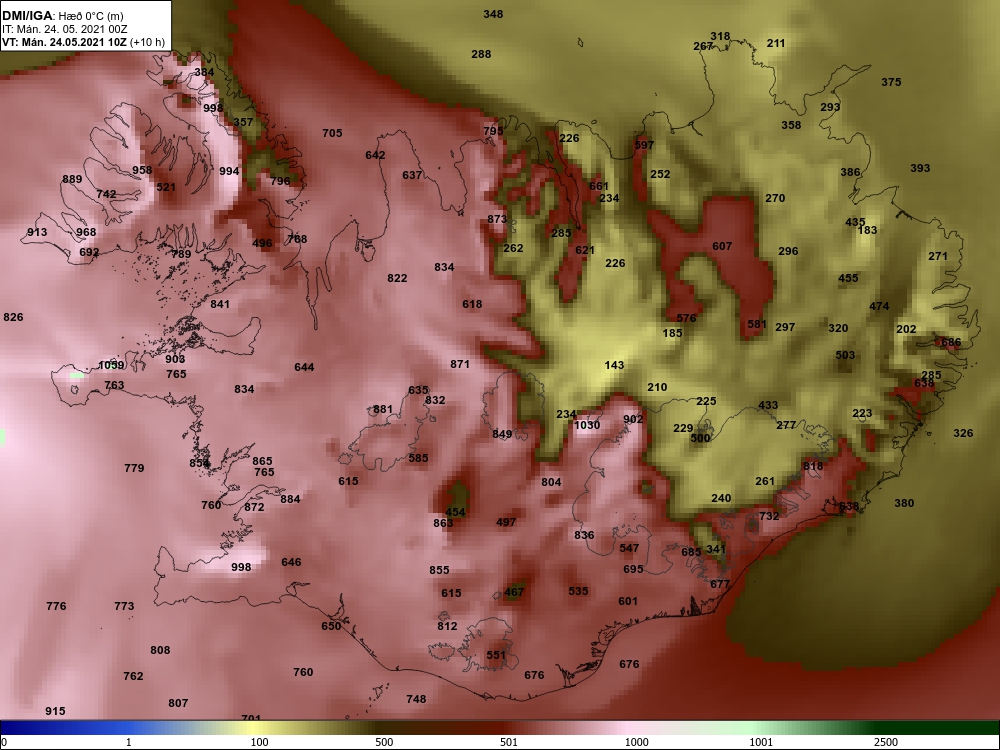
Task: Click the map value 795
Action: tap(493, 131)
